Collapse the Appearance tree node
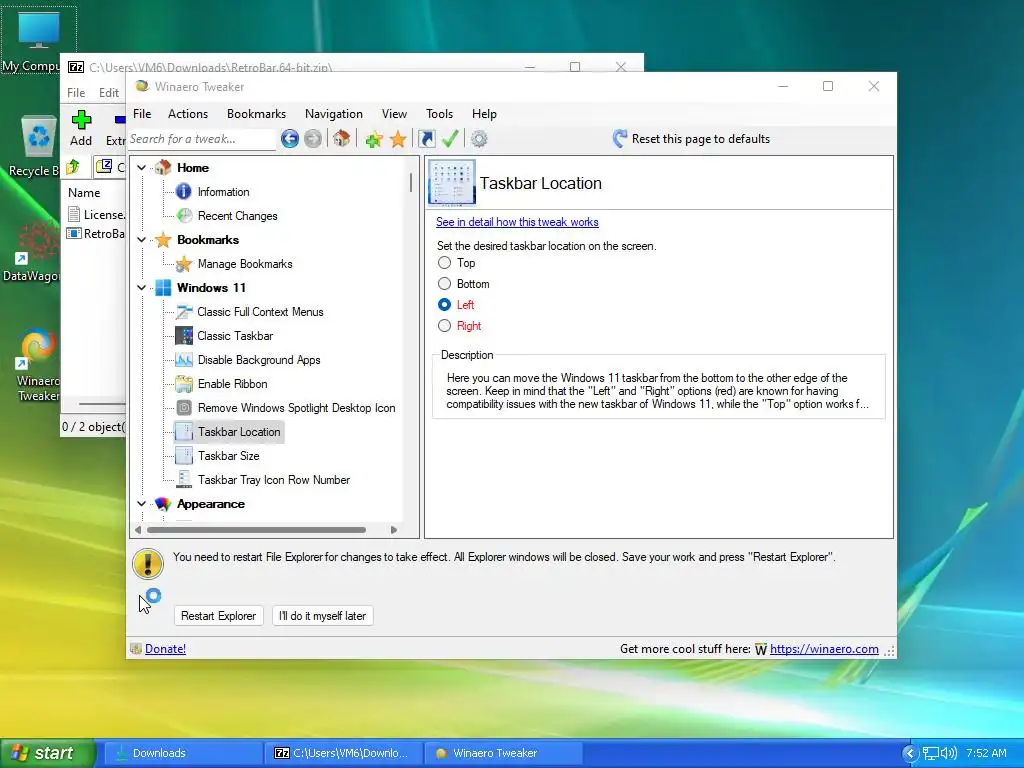The width and height of the screenshot is (1024, 768). coord(142,504)
